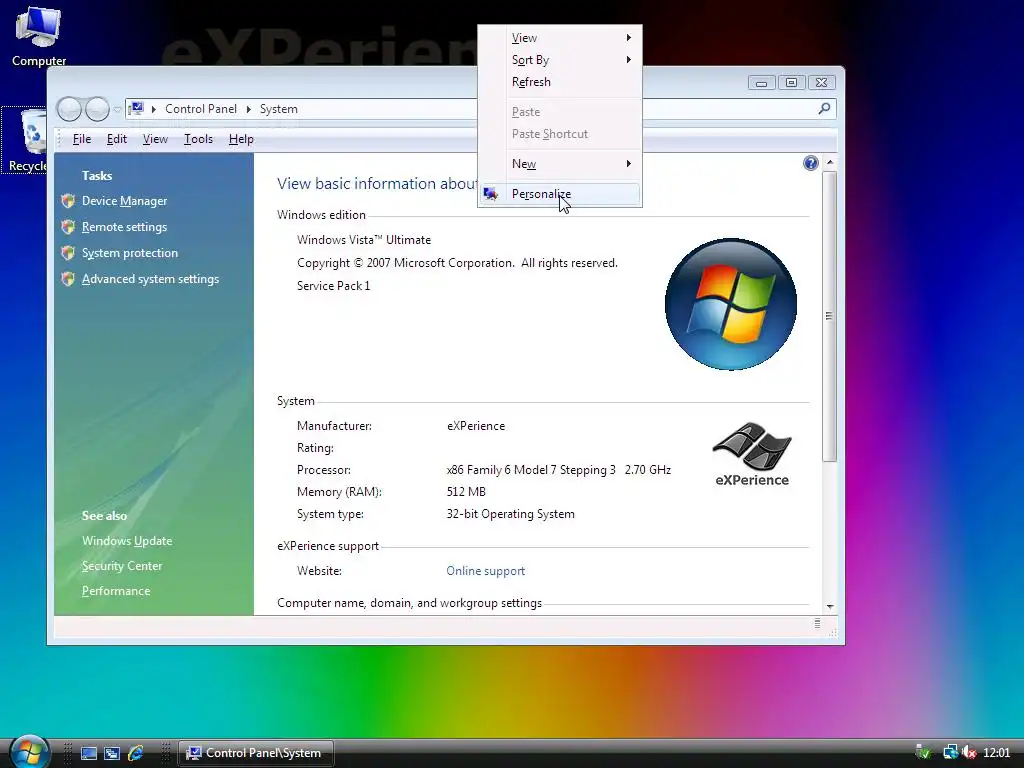Viewport: 1024px width, 768px height.
Task: Open Advanced system settings link
Action: pyautogui.click(x=150, y=279)
